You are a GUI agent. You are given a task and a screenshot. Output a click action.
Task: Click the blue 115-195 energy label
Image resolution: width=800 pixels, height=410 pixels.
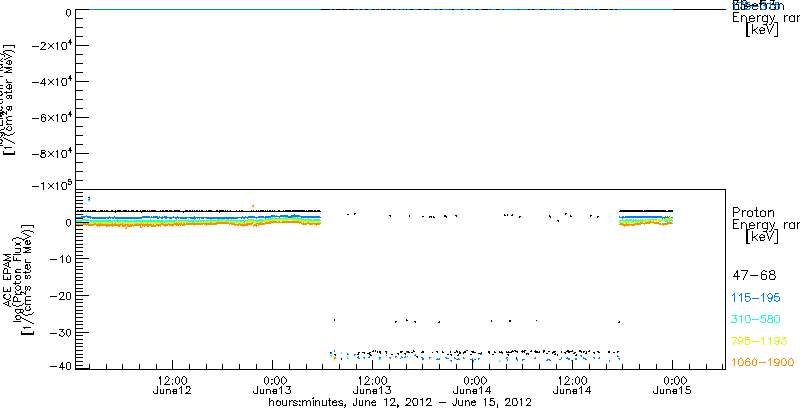point(757,298)
